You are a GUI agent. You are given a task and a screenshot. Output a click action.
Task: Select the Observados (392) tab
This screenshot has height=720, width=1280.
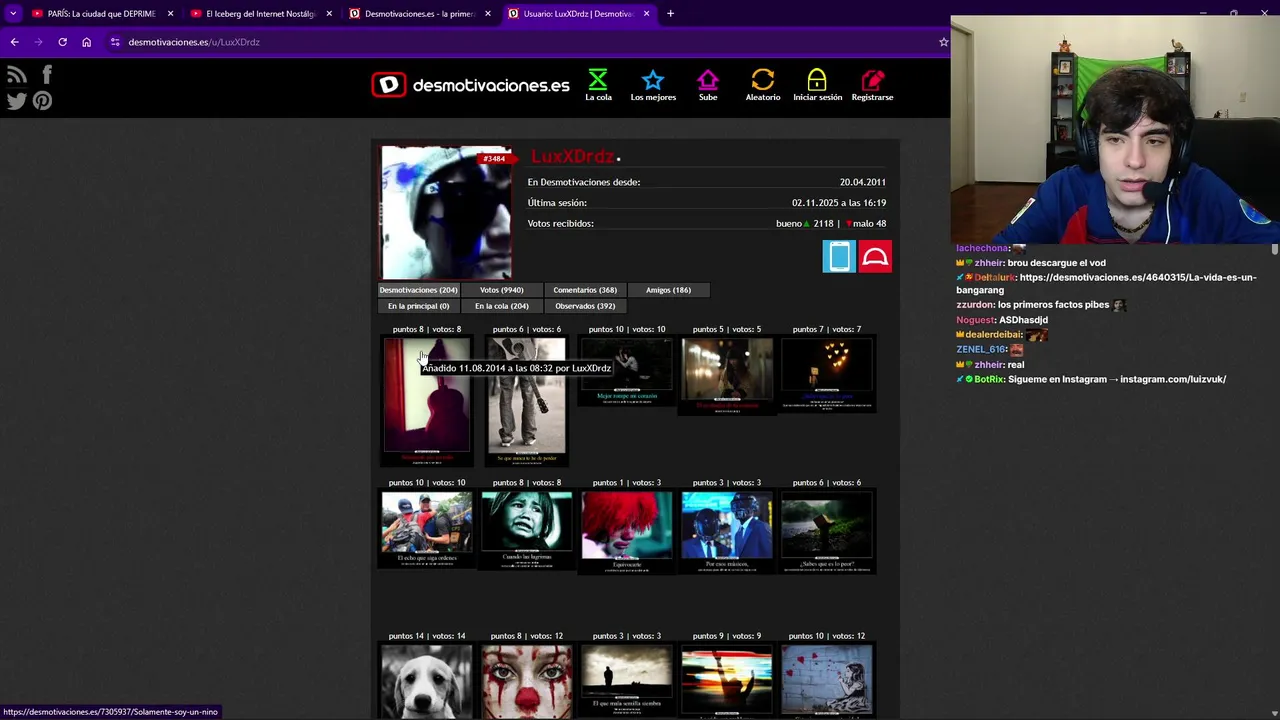coord(585,306)
